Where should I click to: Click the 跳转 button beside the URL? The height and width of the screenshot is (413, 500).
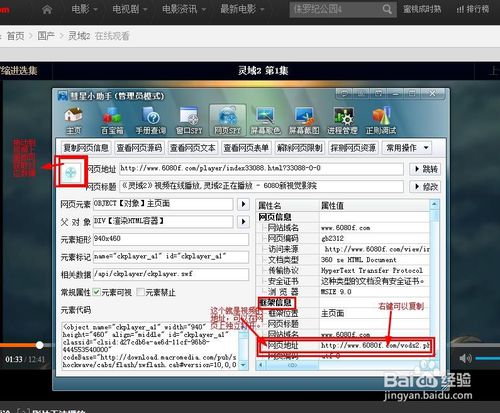[425, 169]
